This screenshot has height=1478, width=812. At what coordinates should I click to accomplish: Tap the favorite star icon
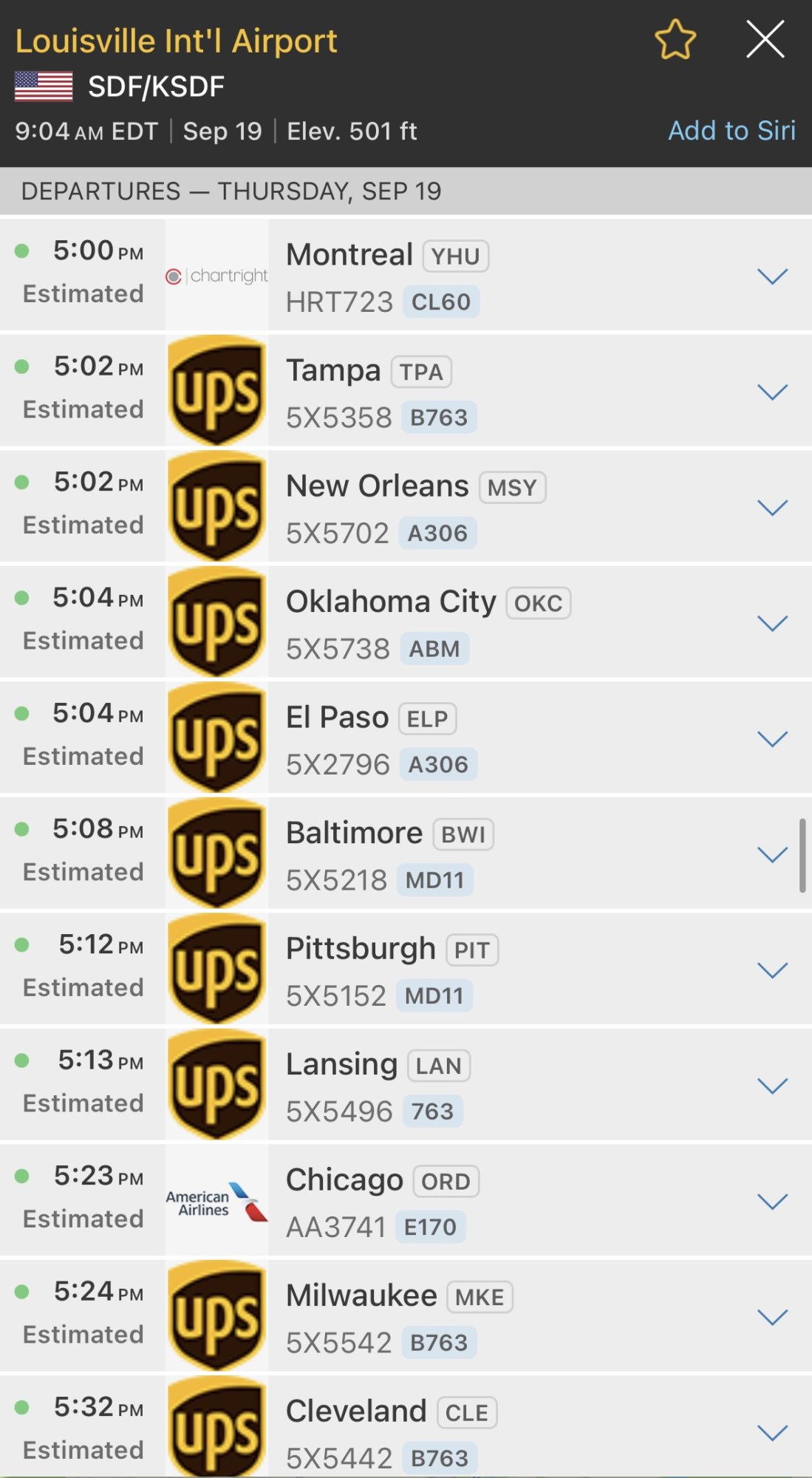pos(675,40)
